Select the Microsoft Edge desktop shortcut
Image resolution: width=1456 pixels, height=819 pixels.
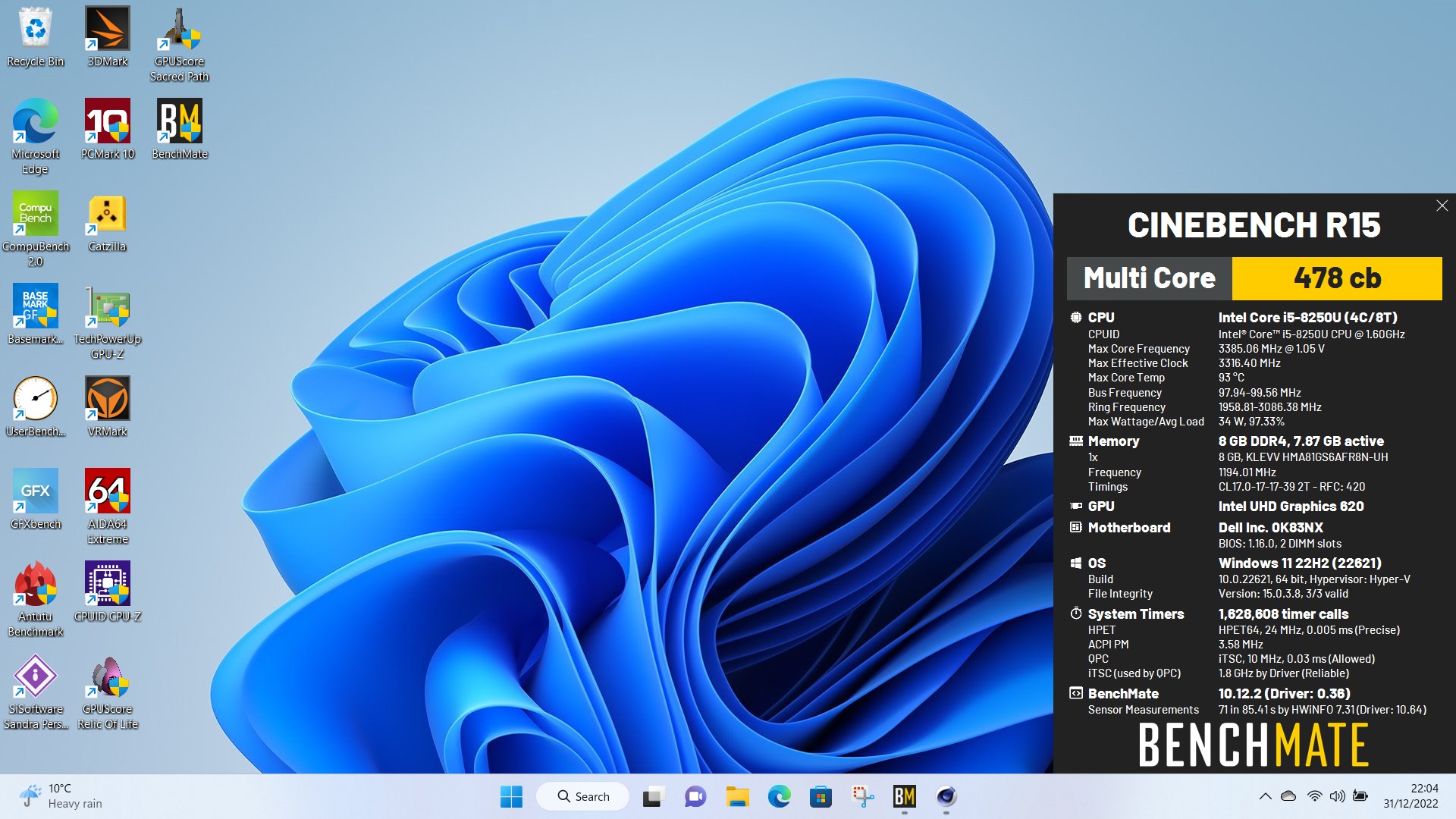coord(35,137)
